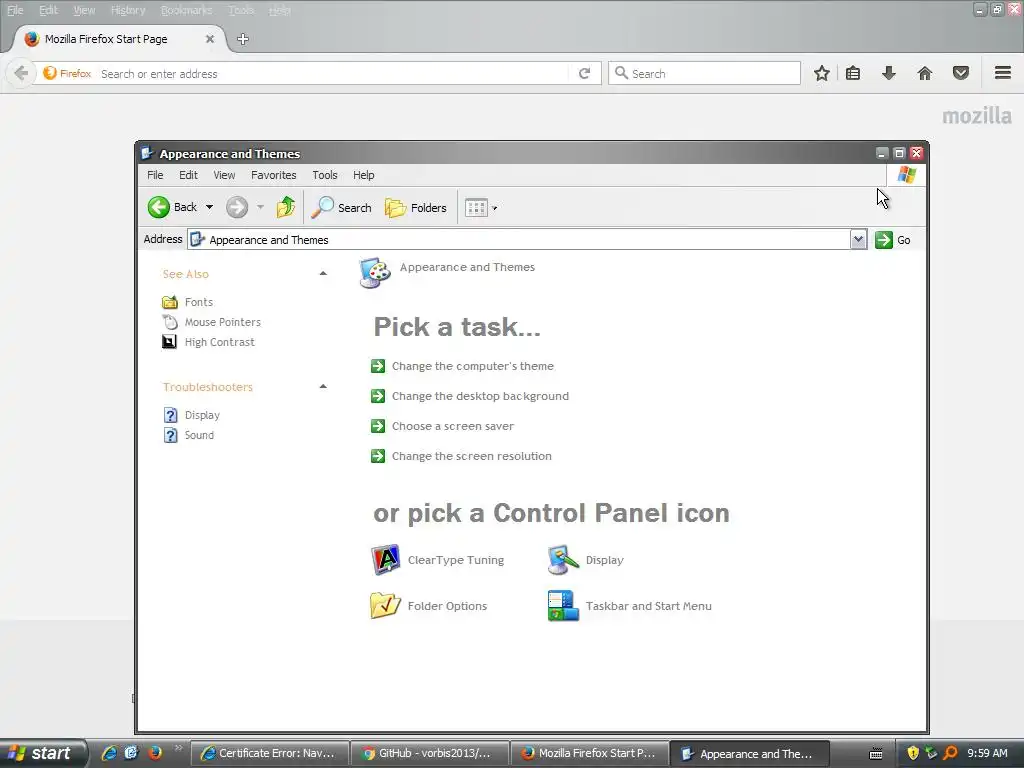
Task: Open the Fonts folder icon
Action: [x=170, y=302]
